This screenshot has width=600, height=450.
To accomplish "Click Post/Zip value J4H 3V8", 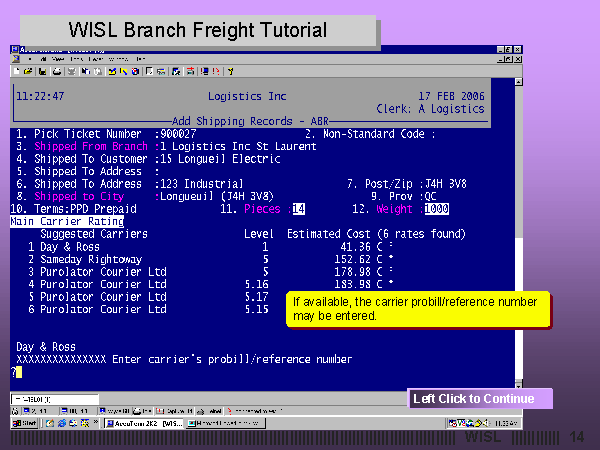I will (446, 184).
